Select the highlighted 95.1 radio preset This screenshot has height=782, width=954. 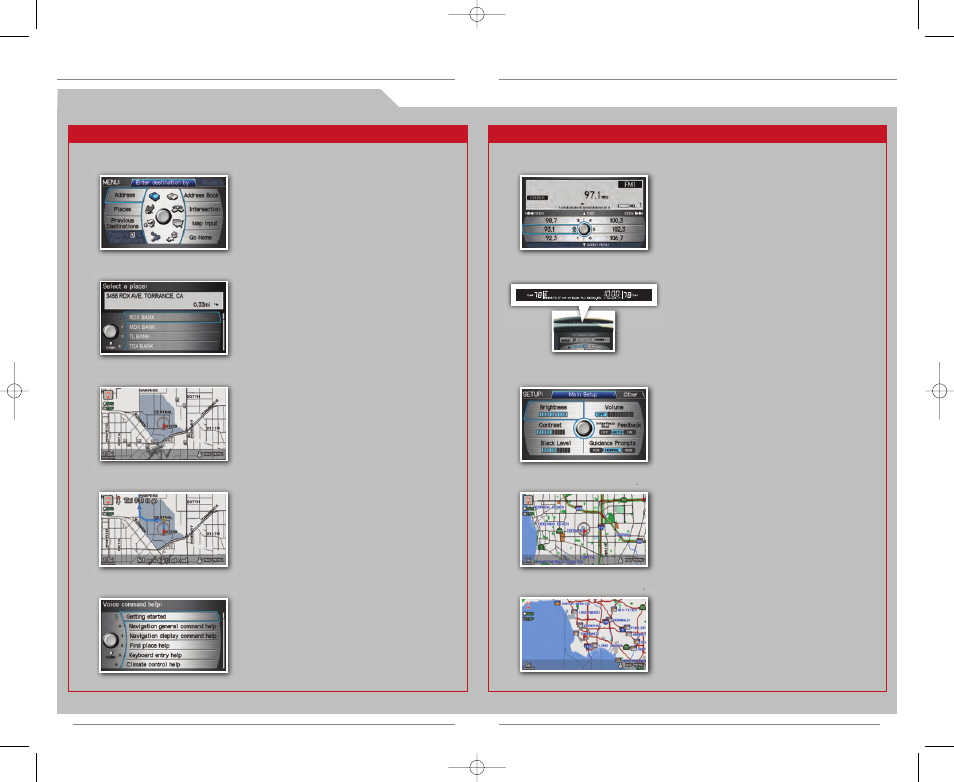[549, 229]
